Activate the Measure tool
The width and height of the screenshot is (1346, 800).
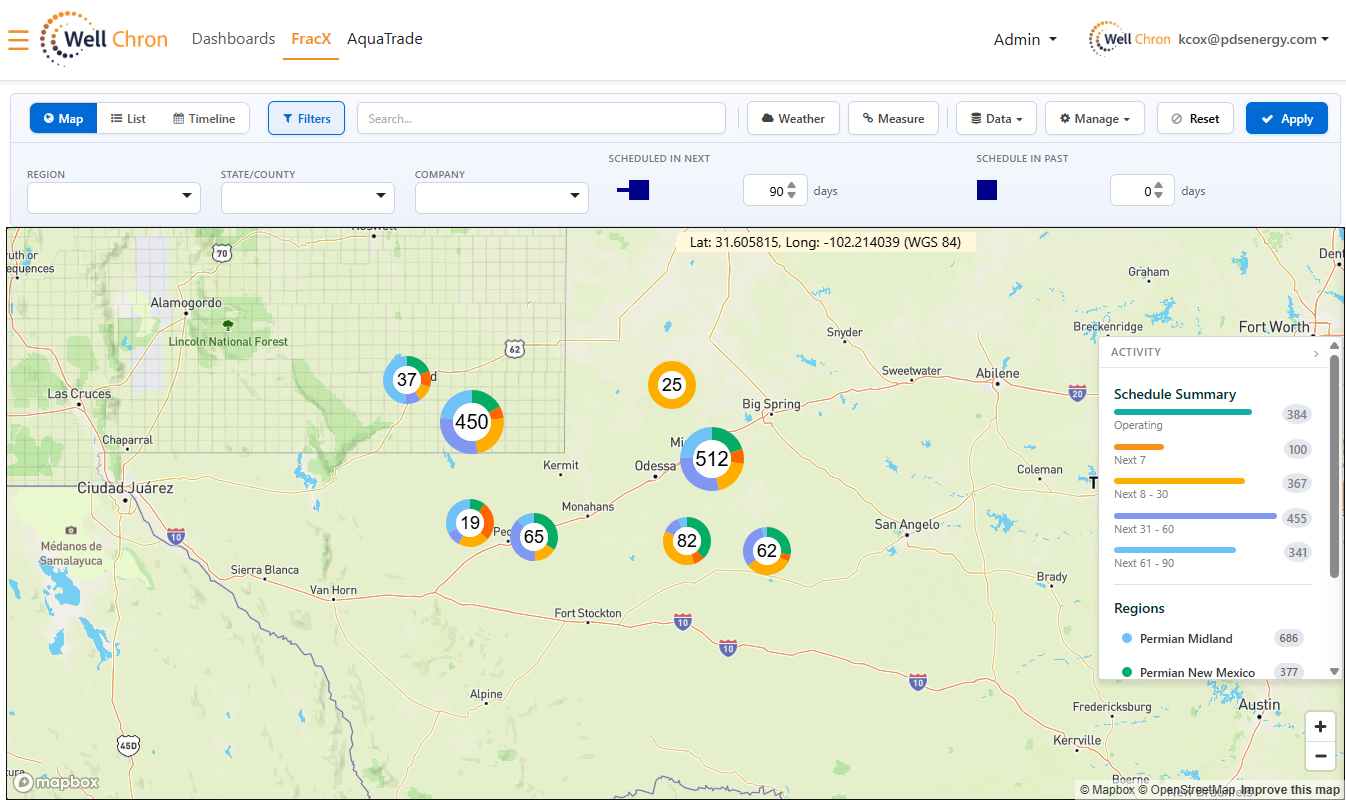coord(894,118)
